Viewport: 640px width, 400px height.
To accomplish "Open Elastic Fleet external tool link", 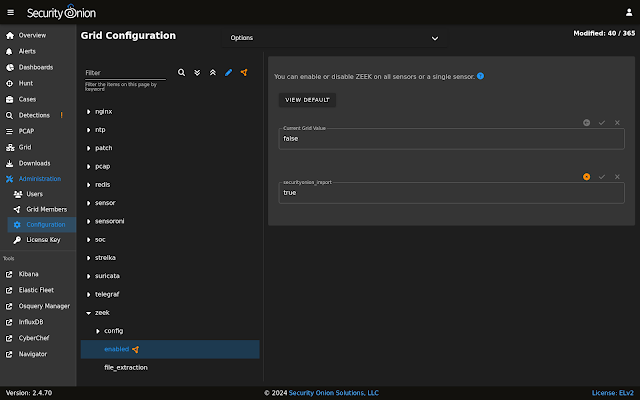I will coord(38,290).
